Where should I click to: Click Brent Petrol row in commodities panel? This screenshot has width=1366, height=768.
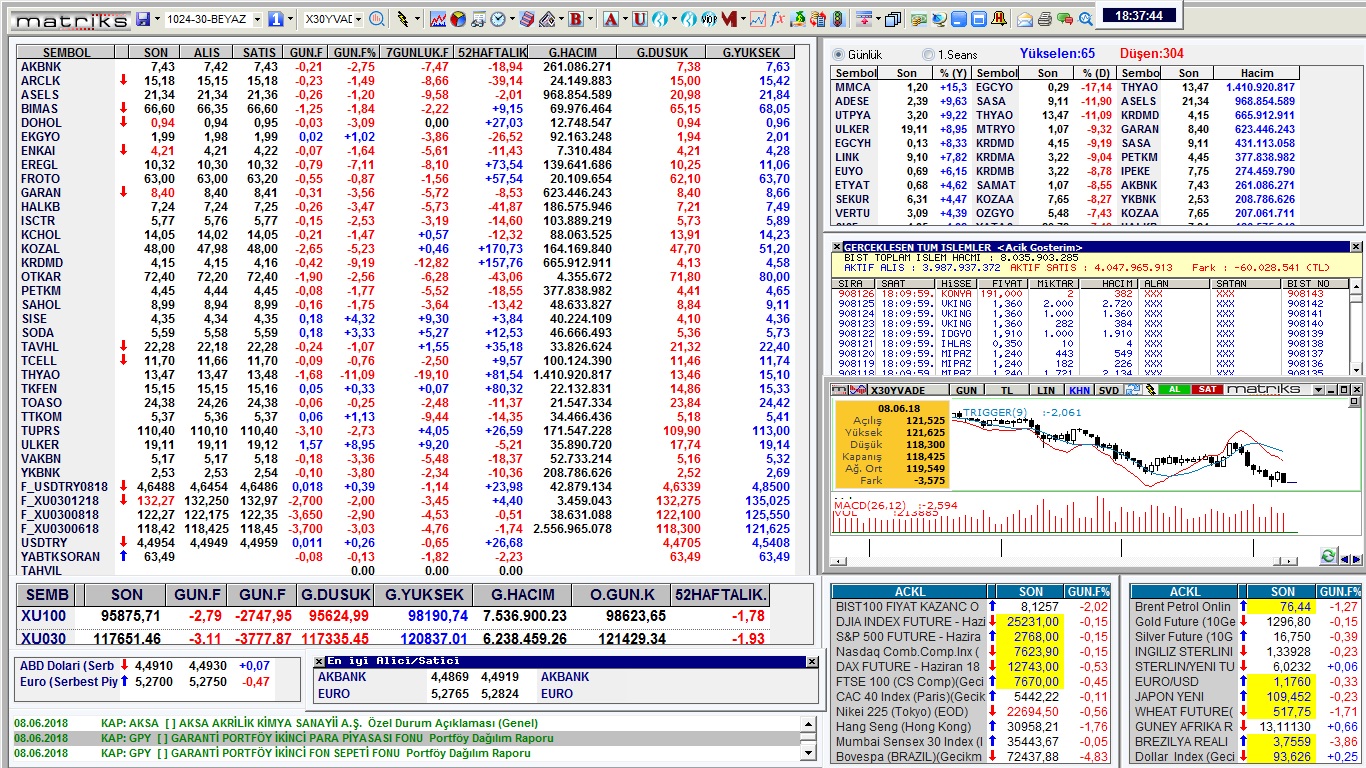point(1245,607)
